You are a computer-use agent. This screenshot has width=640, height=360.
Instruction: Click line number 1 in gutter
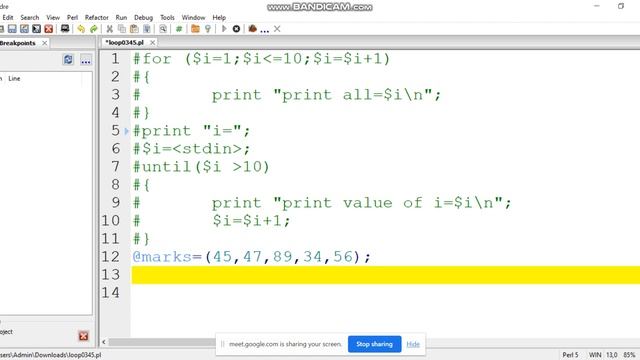pyautogui.click(x=116, y=59)
